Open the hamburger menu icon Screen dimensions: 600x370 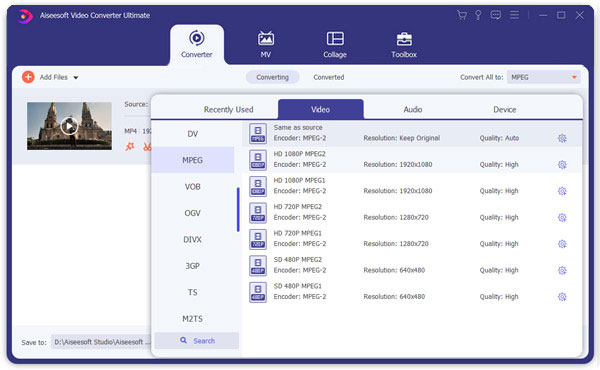click(x=514, y=15)
